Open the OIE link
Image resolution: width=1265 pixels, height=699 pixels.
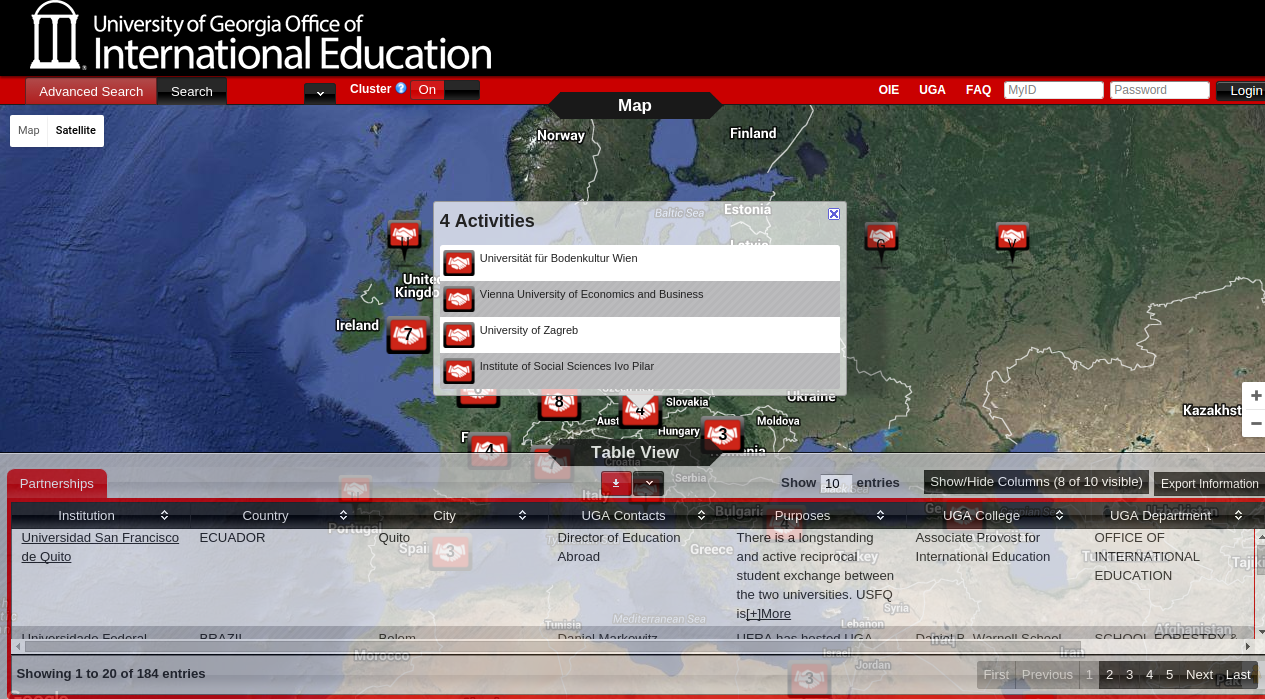click(889, 90)
